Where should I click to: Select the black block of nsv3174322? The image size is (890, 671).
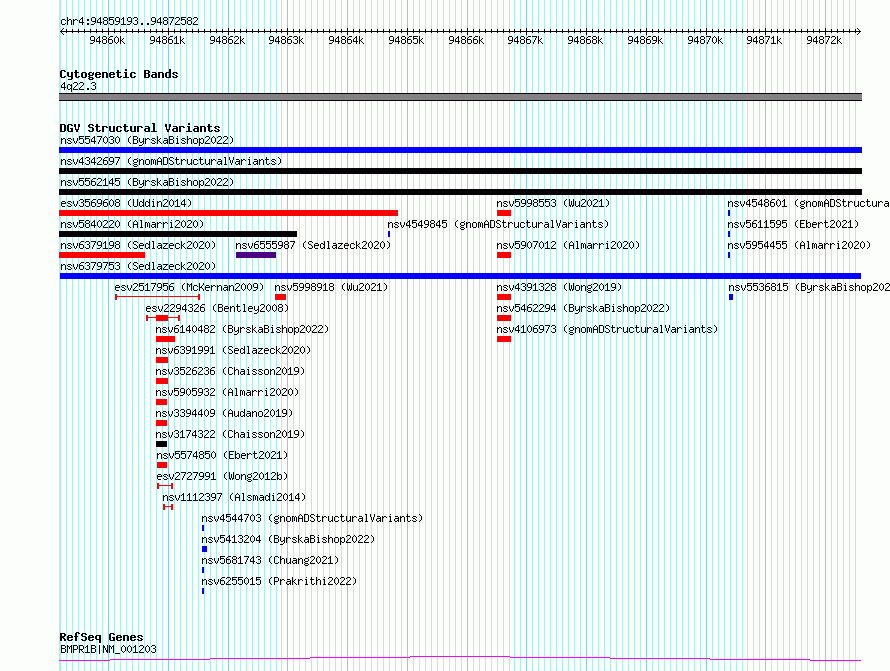tap(161, 444)
